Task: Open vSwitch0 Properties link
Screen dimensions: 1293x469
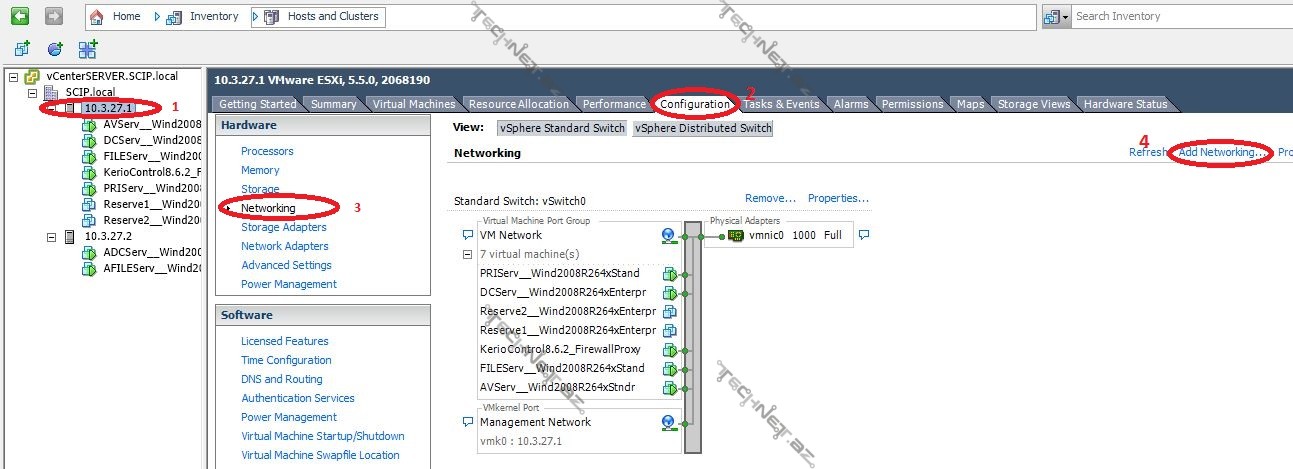Action: [x=837, y=198]
